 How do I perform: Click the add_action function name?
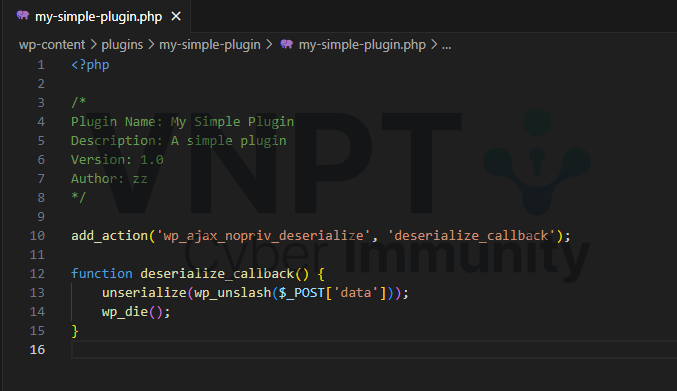(110, 236)
